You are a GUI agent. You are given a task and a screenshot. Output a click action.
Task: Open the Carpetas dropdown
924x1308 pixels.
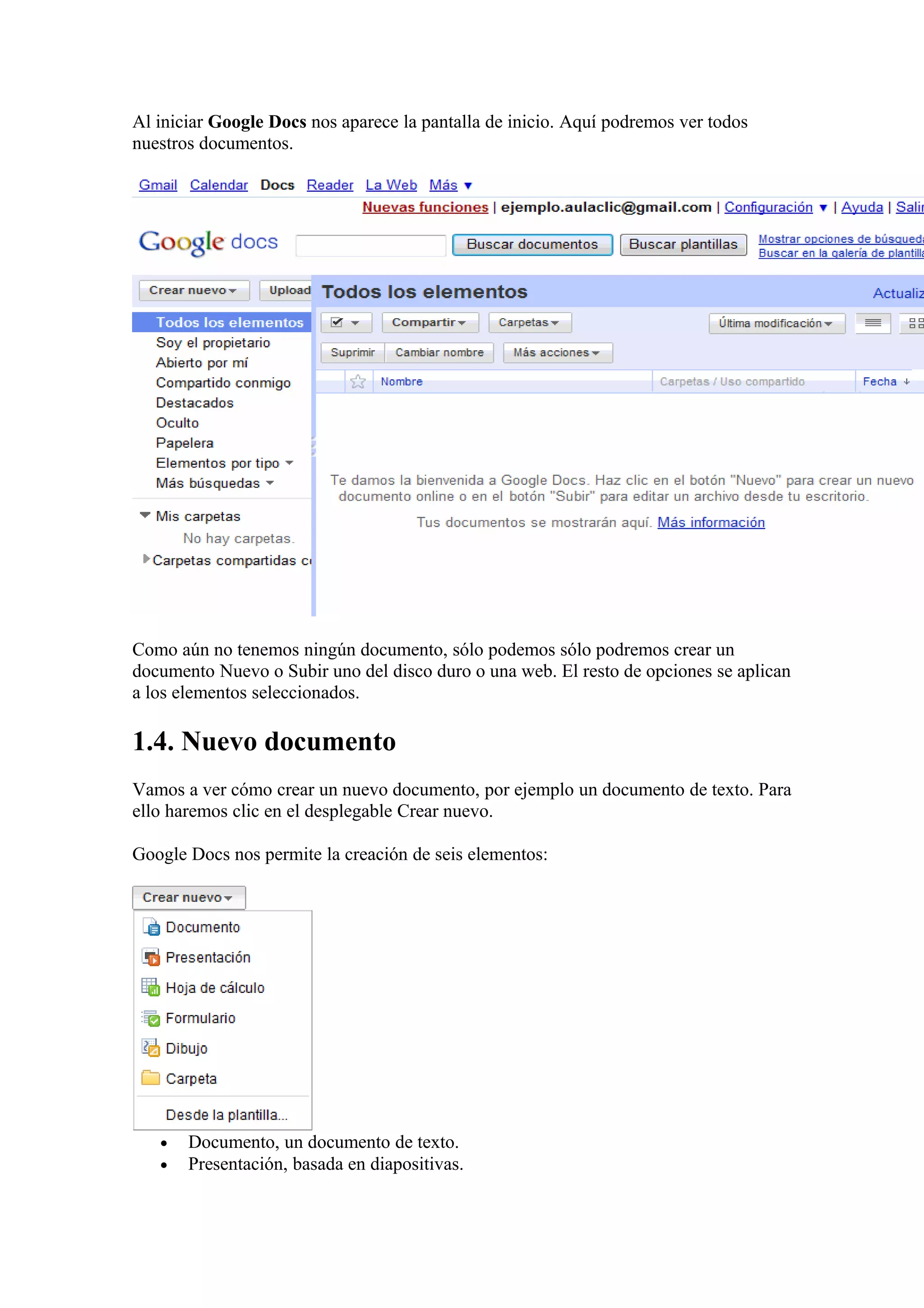pyautogui.click(x=530, y=322)
